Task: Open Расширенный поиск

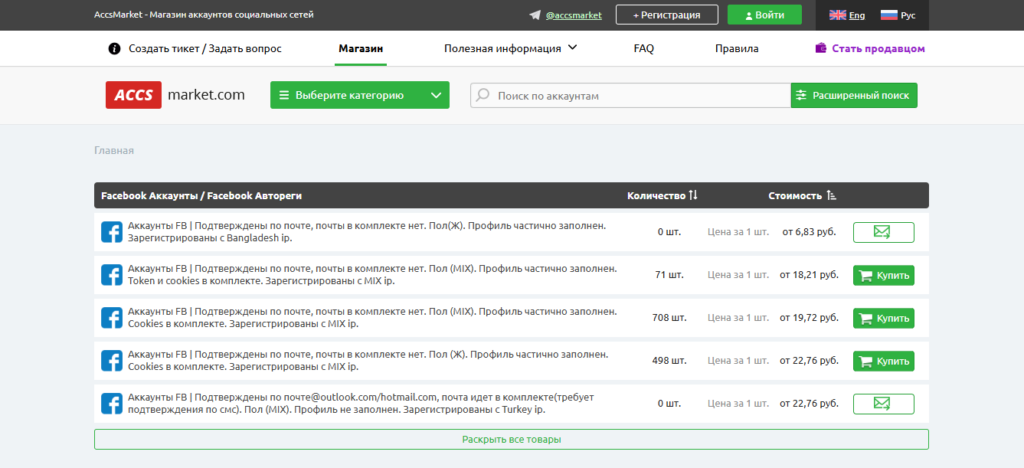Action: (854, 95)
